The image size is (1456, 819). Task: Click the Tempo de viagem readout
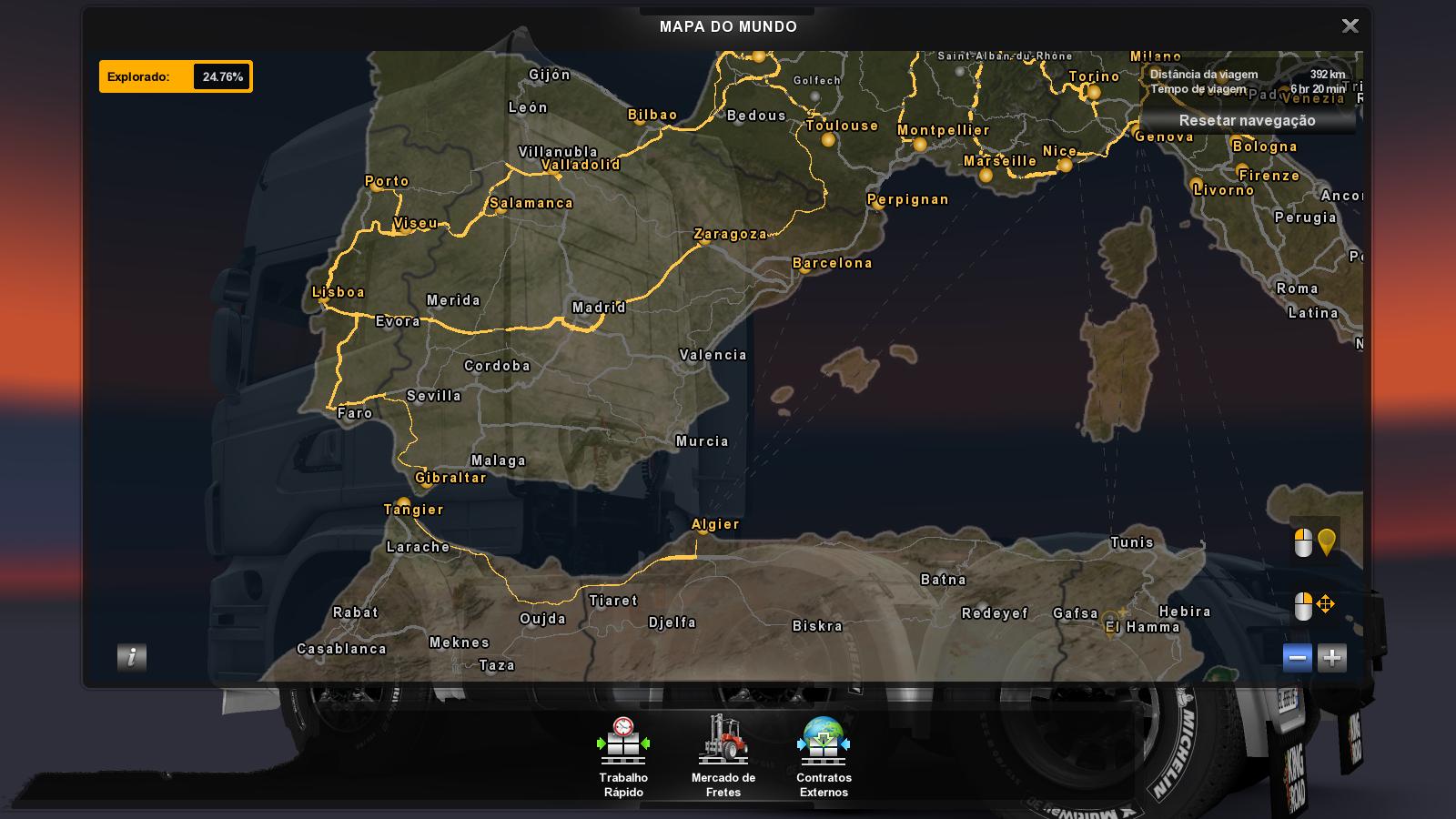1248,89
